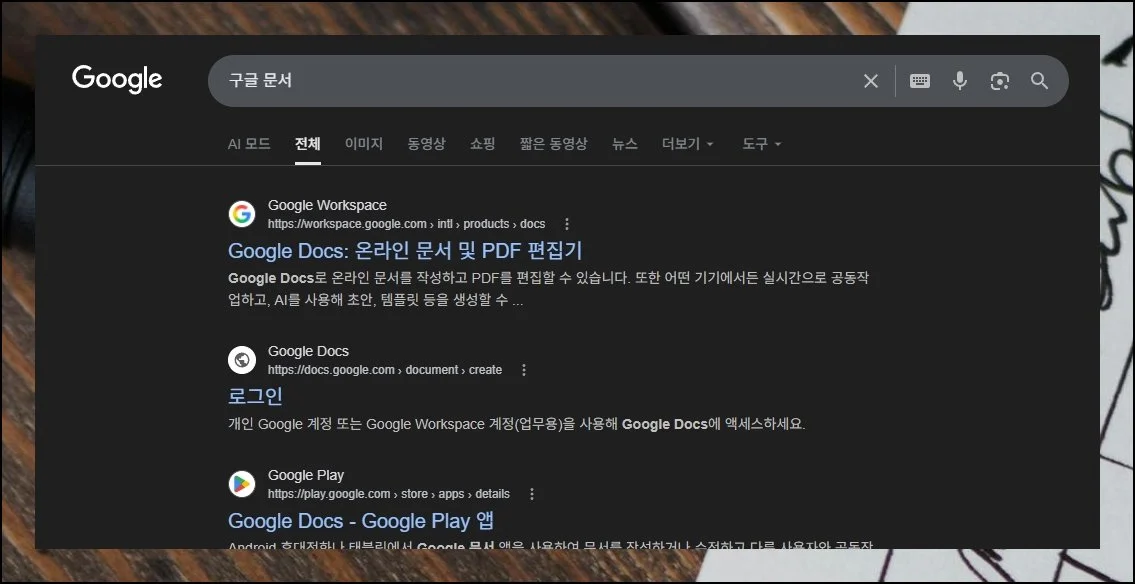The image size is (1135, 584).
Task: Switch to the 이미지 tab
Action: [x=364, y=144]
